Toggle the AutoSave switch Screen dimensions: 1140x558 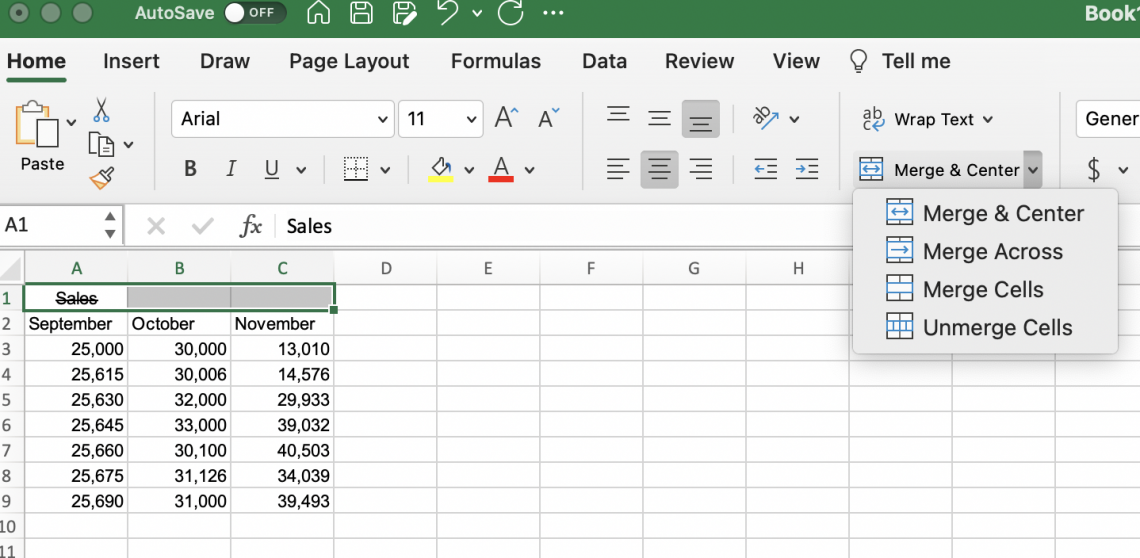click(x=254, y=14)
